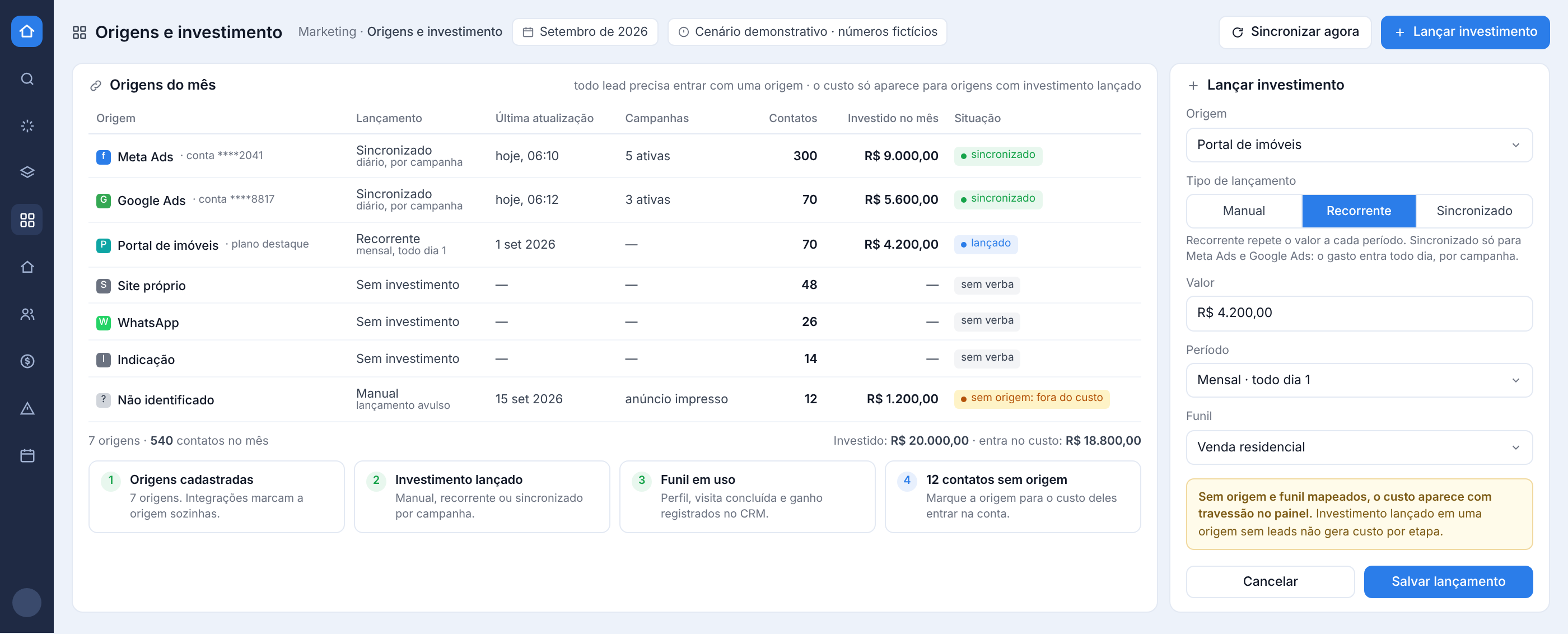Open the calendar icon in sidebar
Image resolution: width=1568 pixels, height=634 pixels.
(x=27, y=455)
